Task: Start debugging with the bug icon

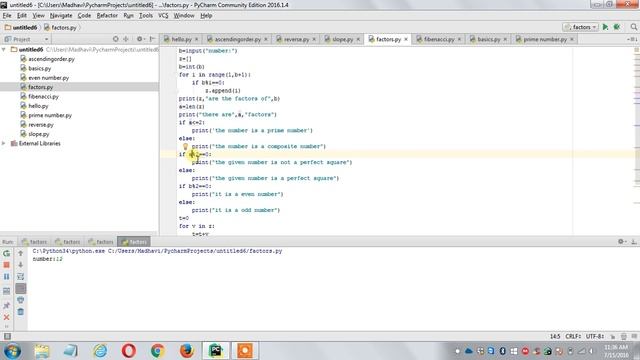Action: (617, 27)
